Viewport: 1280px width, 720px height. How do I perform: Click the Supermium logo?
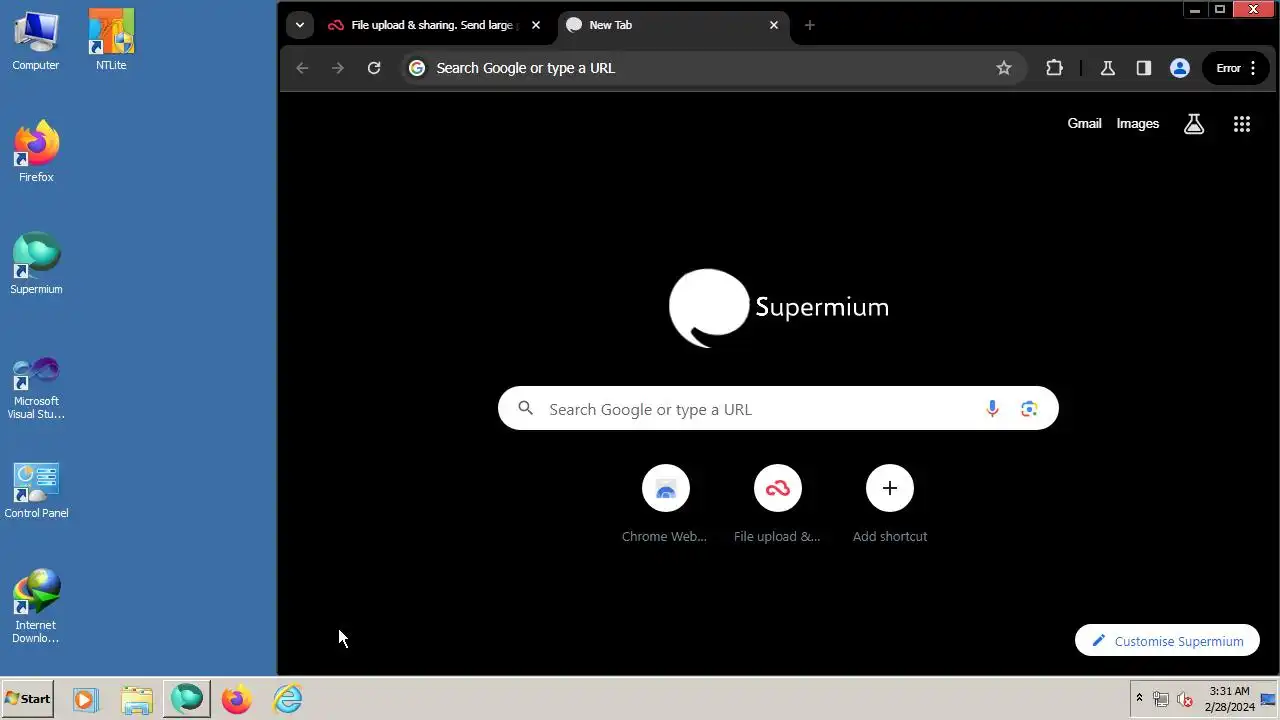(778, 308)
